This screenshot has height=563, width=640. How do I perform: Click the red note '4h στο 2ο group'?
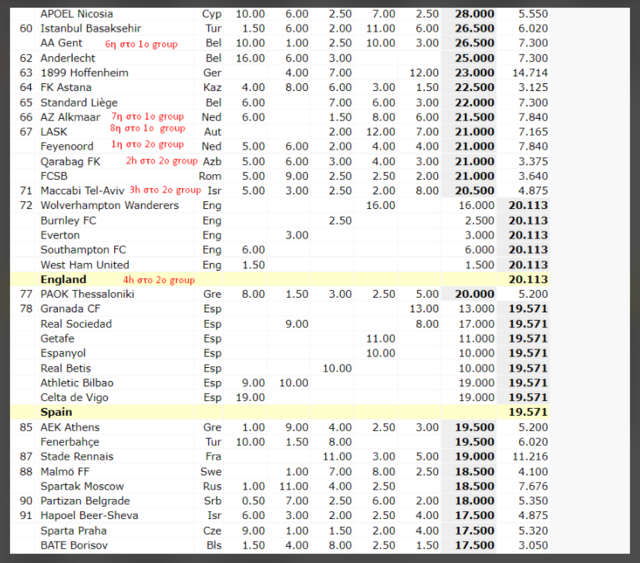[159, 280]
